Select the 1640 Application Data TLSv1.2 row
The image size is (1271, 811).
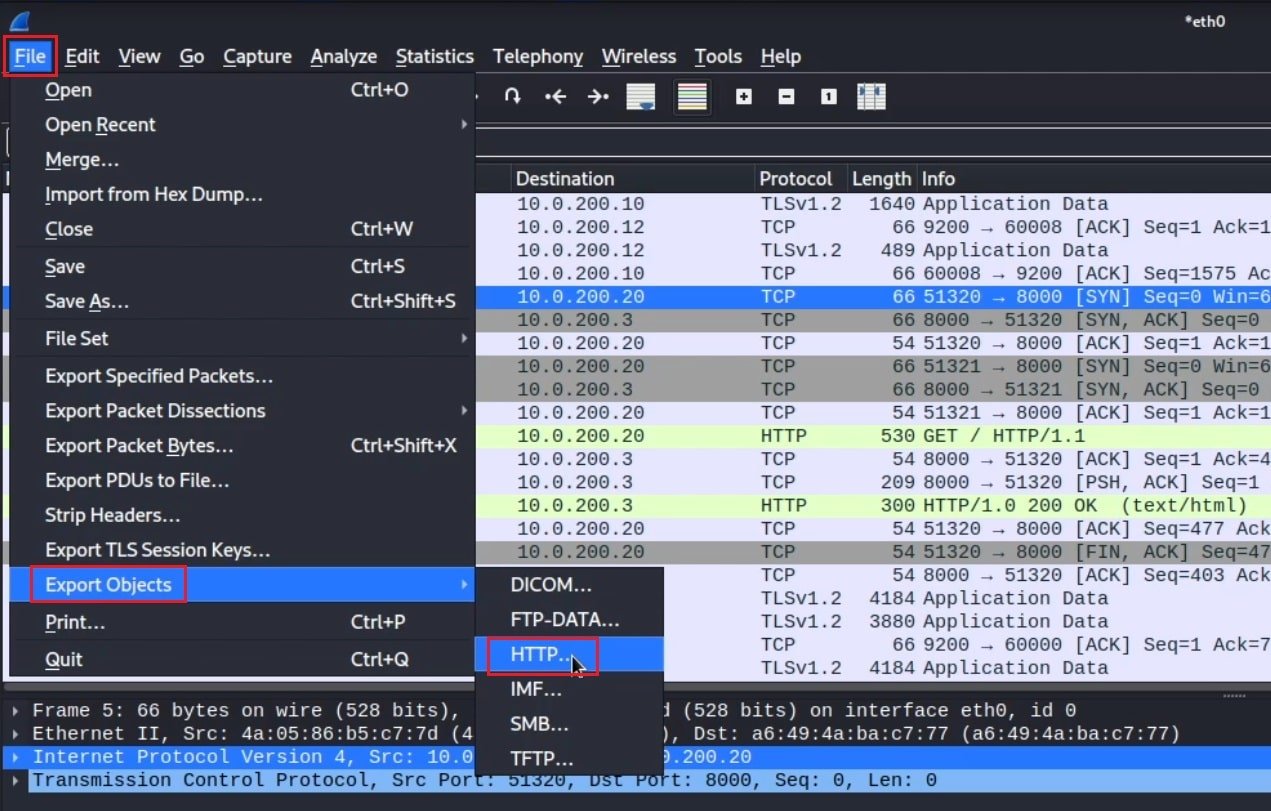pyautogui.click(x=873, y=204)
